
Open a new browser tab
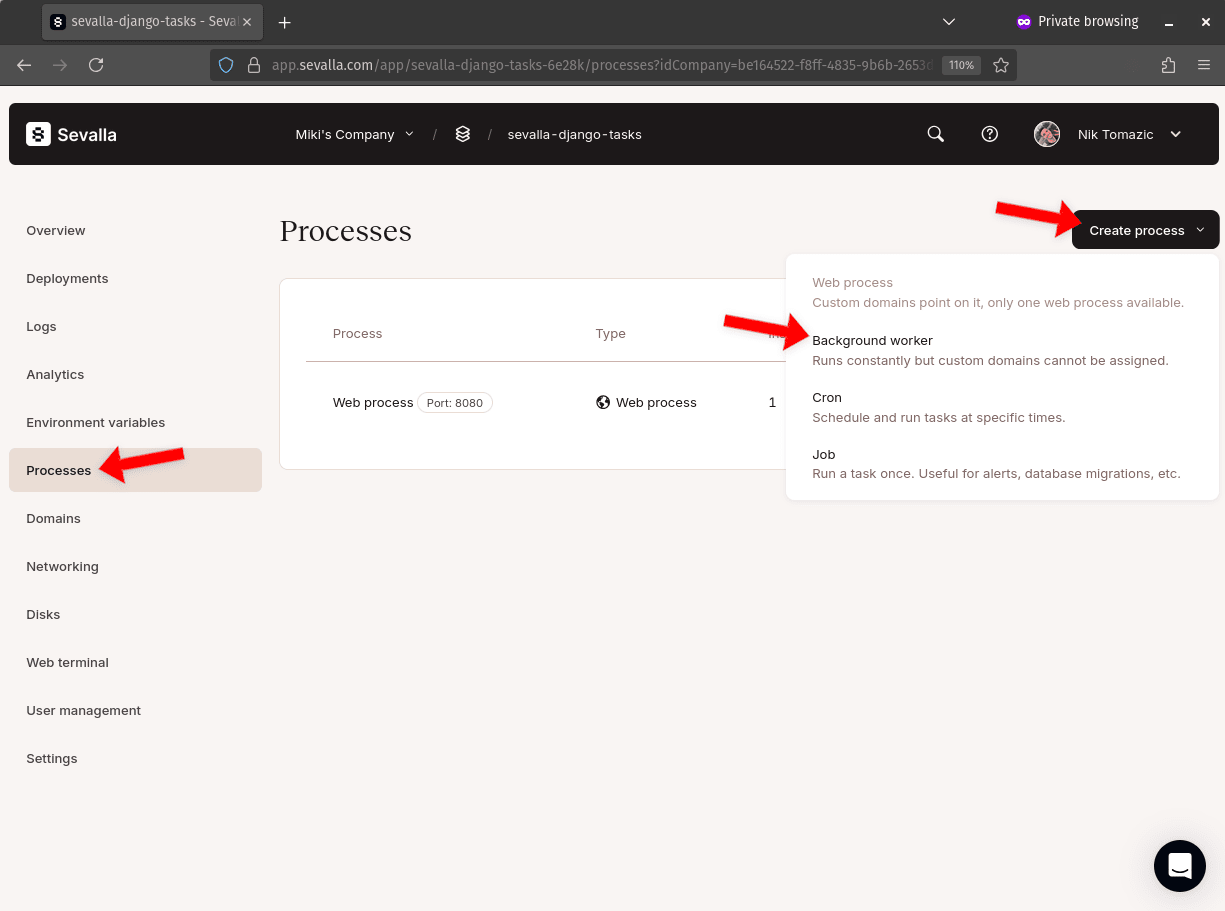[x=284, y=22]
